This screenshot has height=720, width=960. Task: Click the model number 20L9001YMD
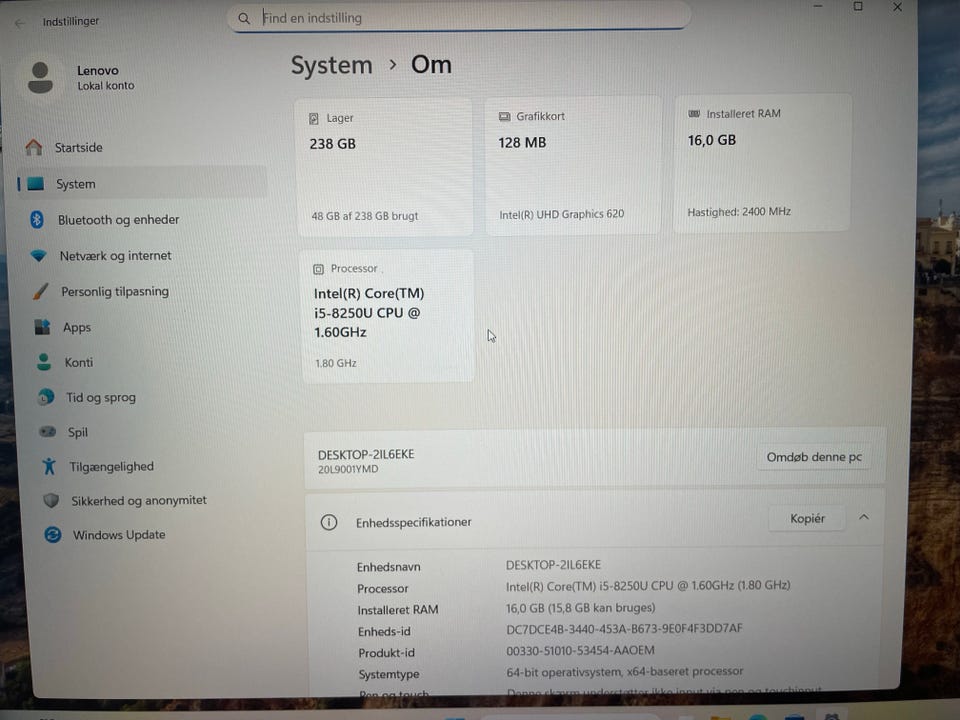click(348, 470)
